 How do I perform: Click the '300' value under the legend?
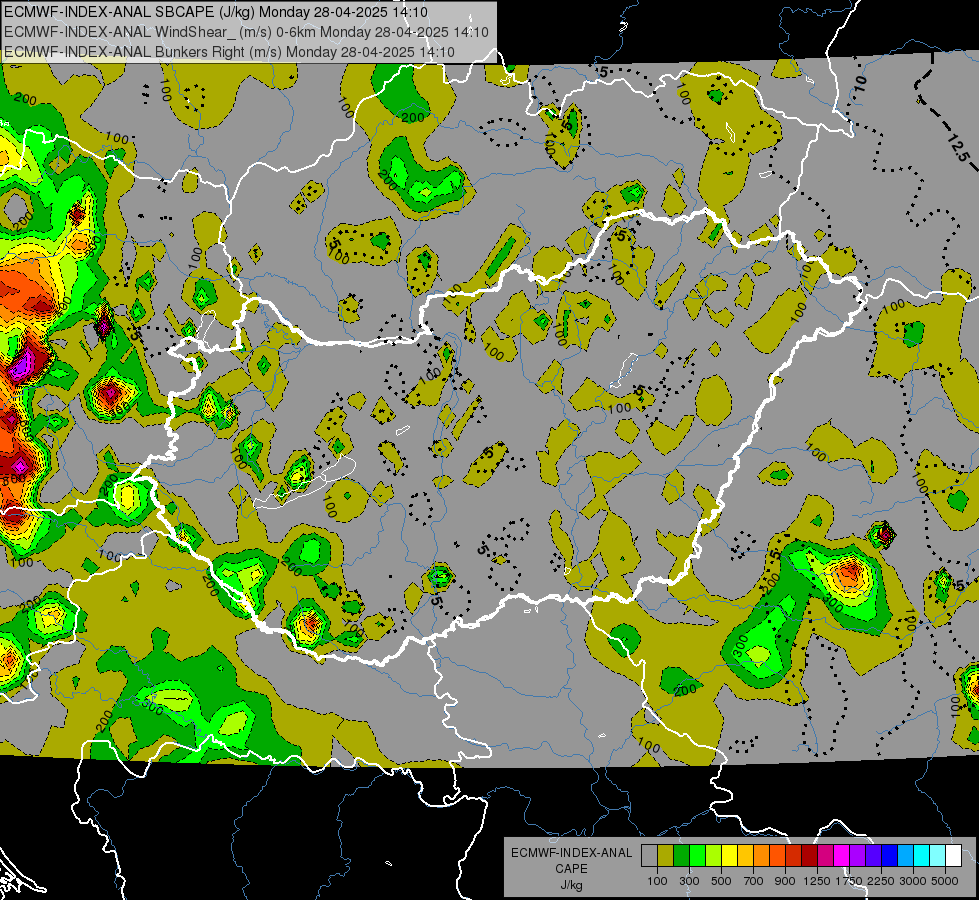pyautogui.click(x=689, y=881)
